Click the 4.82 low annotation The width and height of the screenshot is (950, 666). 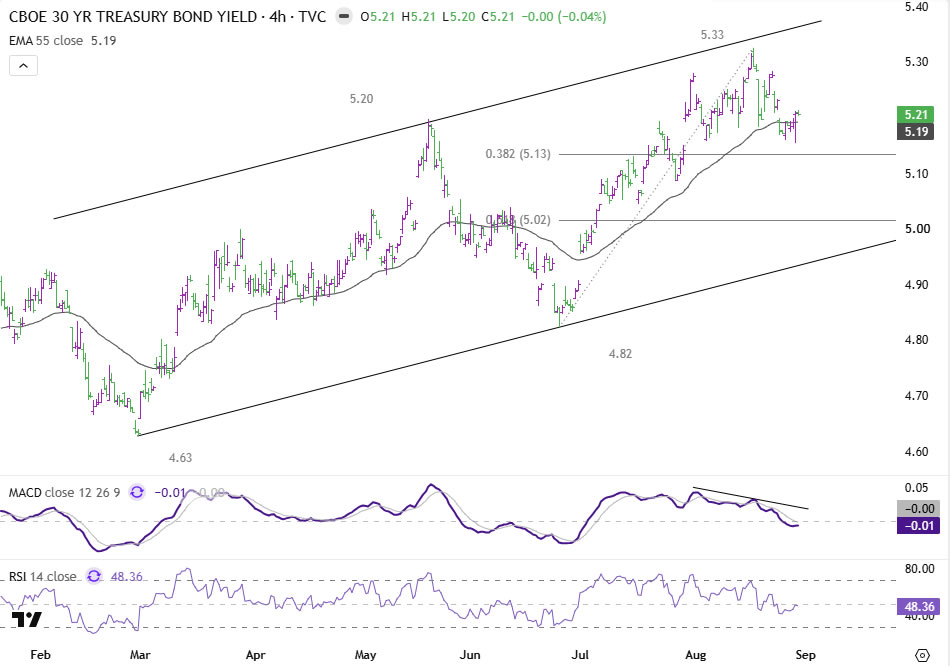[x=620, y=353]
